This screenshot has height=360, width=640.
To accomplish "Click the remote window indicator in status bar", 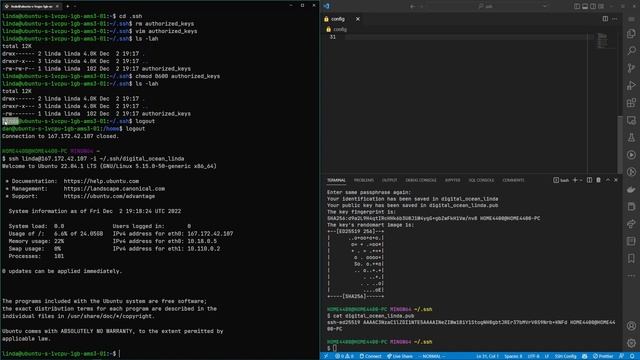I will (326, 356).
